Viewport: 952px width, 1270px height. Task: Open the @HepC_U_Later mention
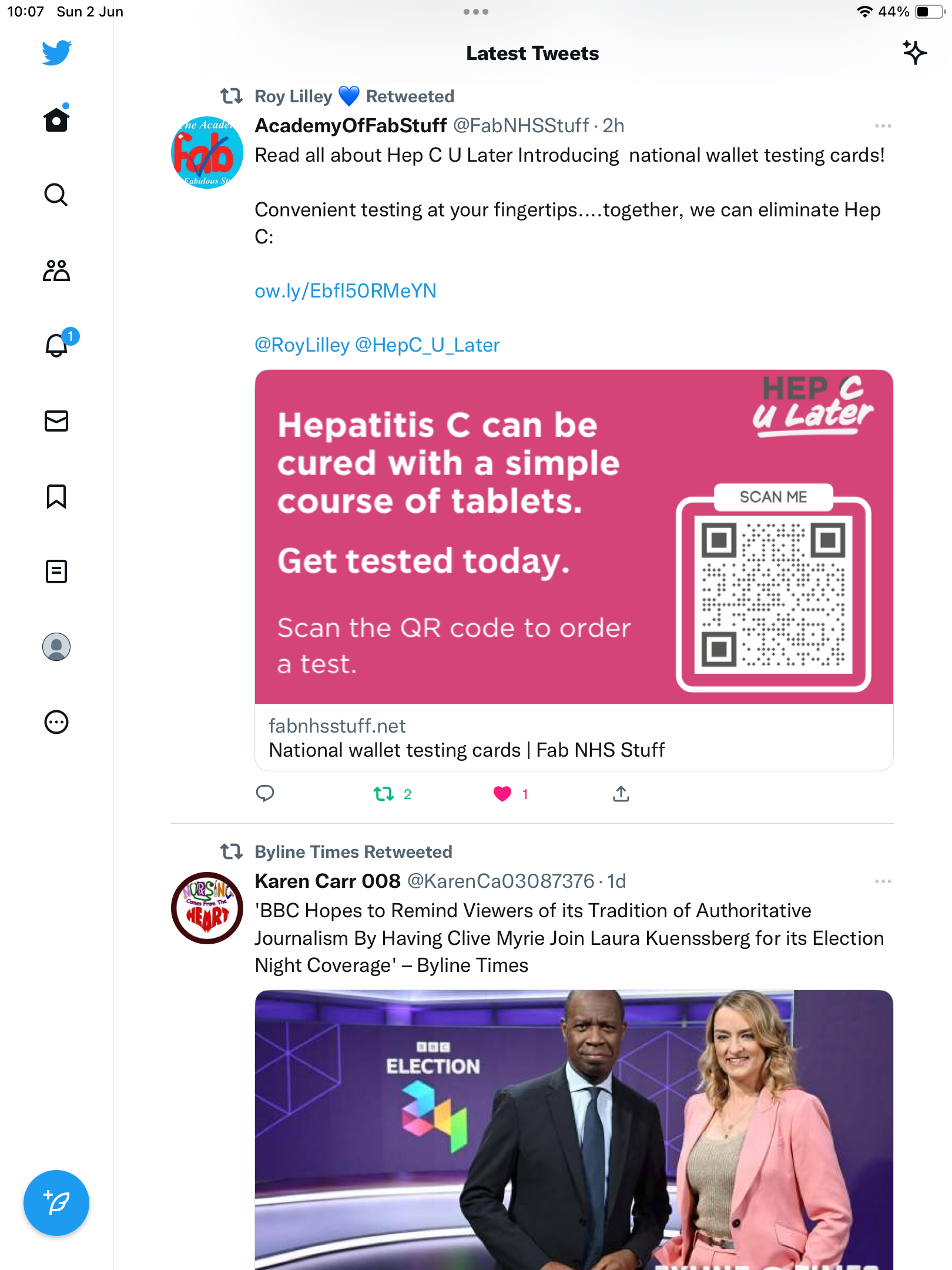pos(427,345)
